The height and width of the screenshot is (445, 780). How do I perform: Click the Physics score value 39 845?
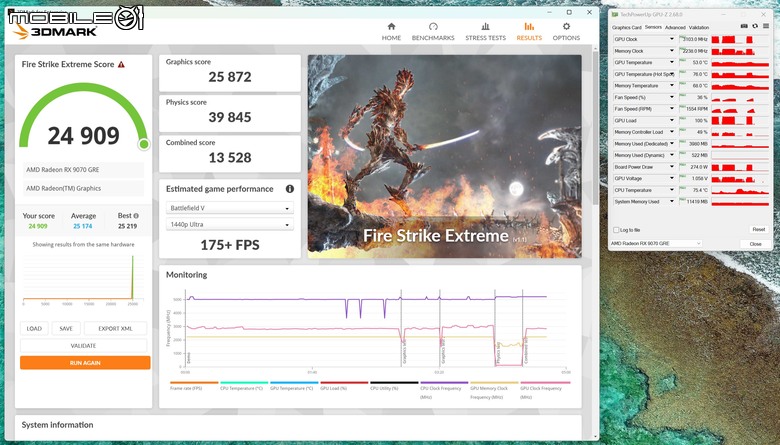click(x=230, y=117)
